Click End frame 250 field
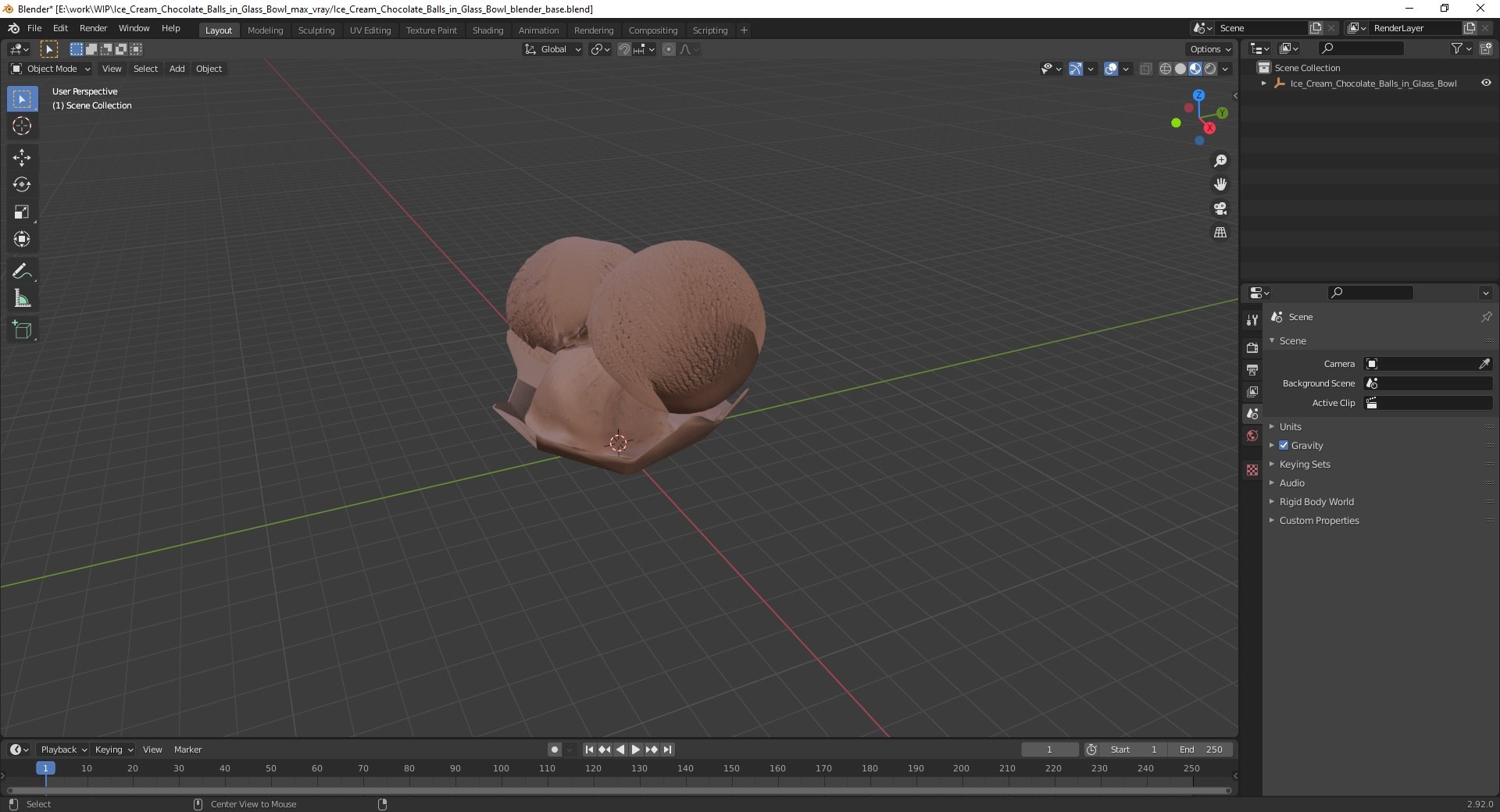1500x812 pixels. 1202,750
